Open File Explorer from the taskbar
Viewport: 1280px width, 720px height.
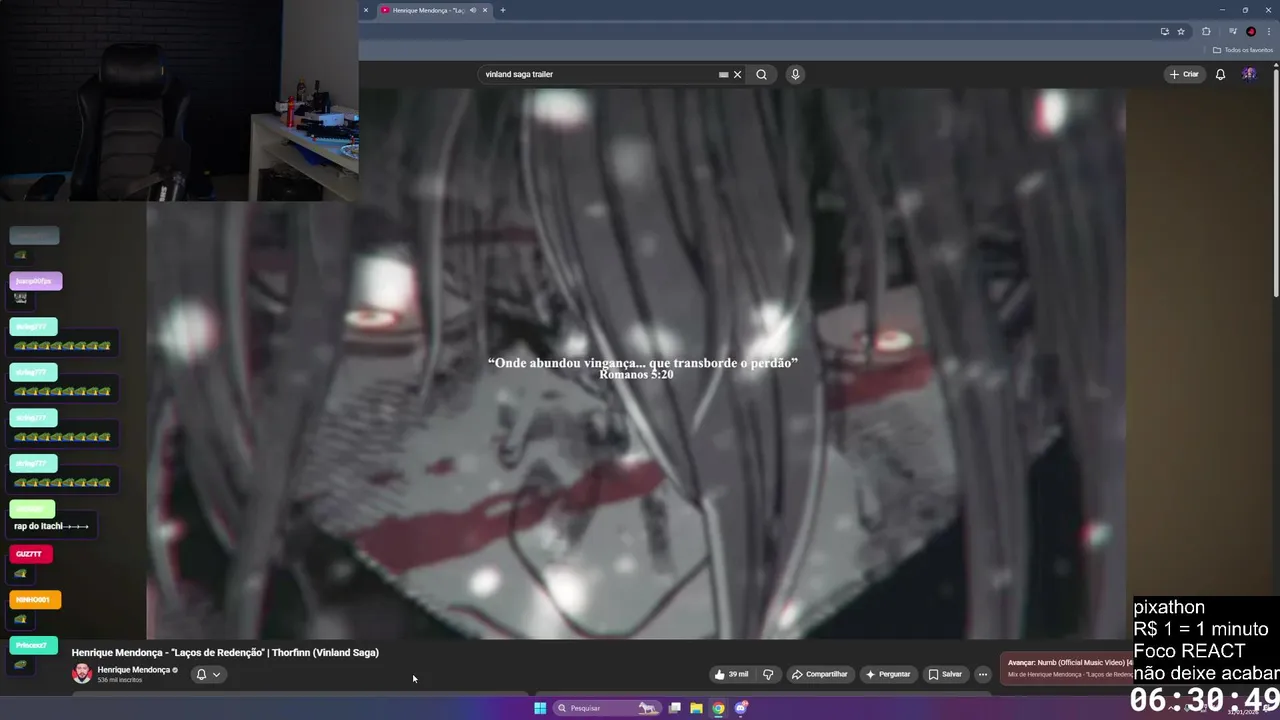696,708
